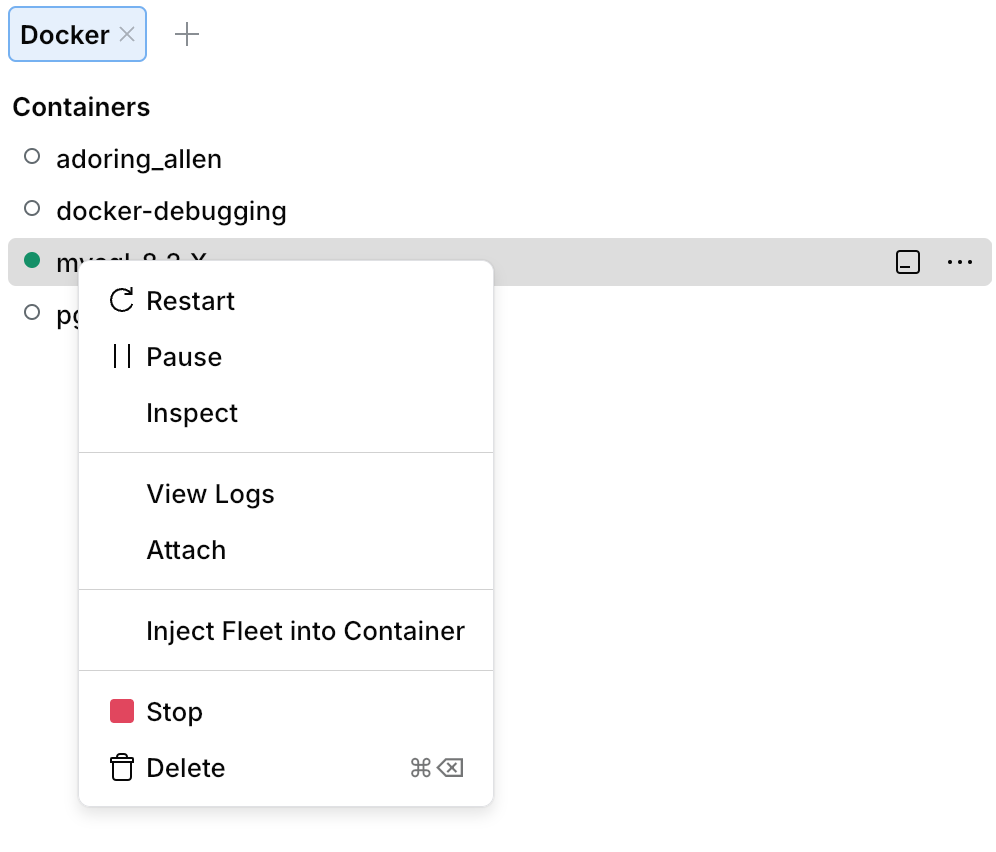Click the red Stop square swatch
This screenshot has width=996, height=852.
(121, 711)
